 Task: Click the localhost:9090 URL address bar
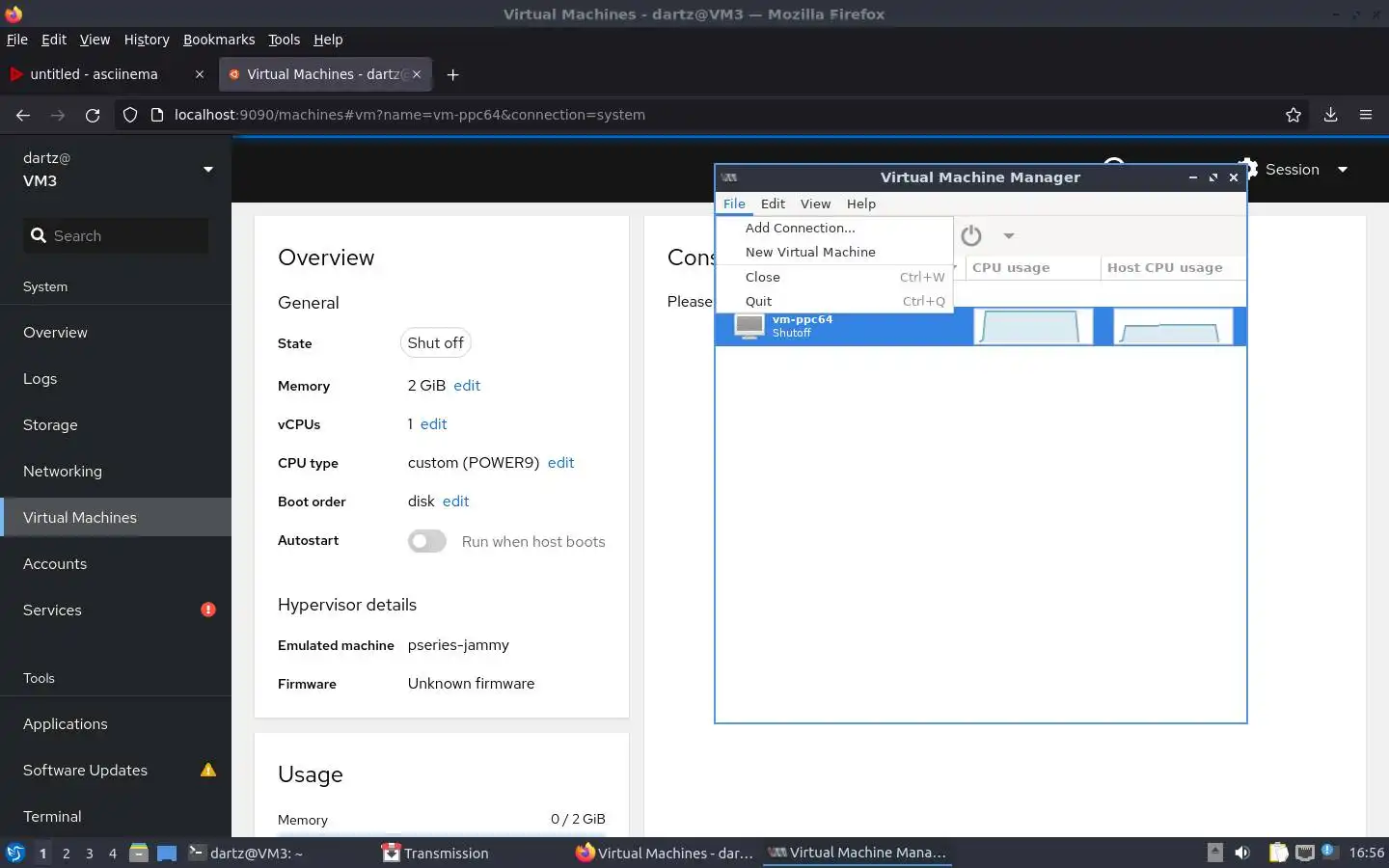pos(714,115)
